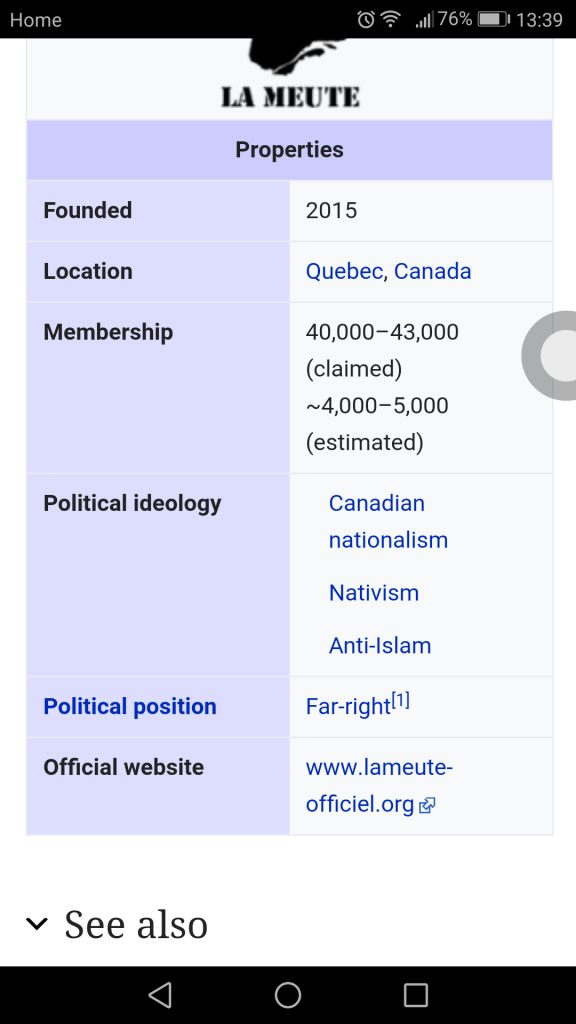Image resolution: width=576 pixels, height=1024 pixels.
Task: Tap the recent apps square icon
Action: pyautogui.click(x=415, y=995)
